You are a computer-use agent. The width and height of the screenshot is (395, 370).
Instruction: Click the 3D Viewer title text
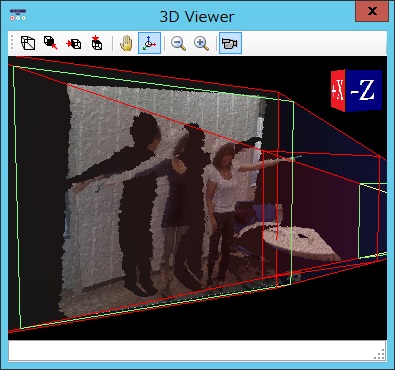point(197,16)
